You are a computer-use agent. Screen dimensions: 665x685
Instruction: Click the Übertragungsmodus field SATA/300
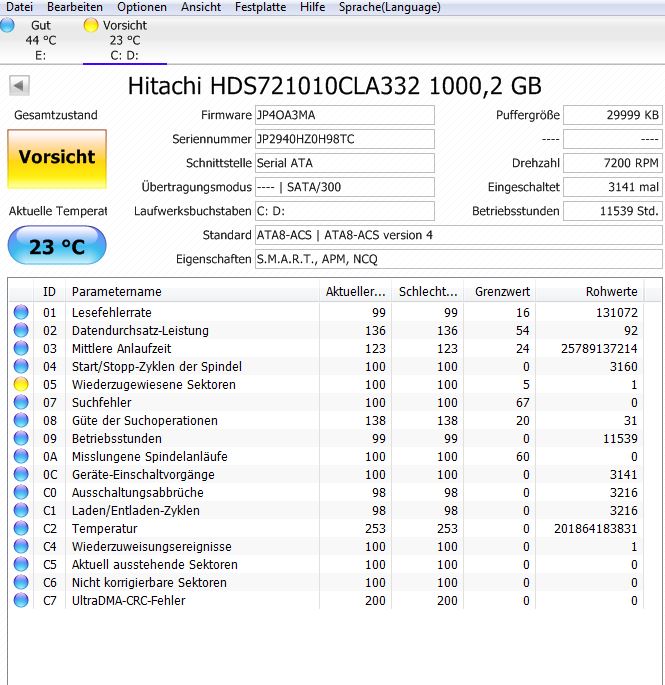point(345,187)
